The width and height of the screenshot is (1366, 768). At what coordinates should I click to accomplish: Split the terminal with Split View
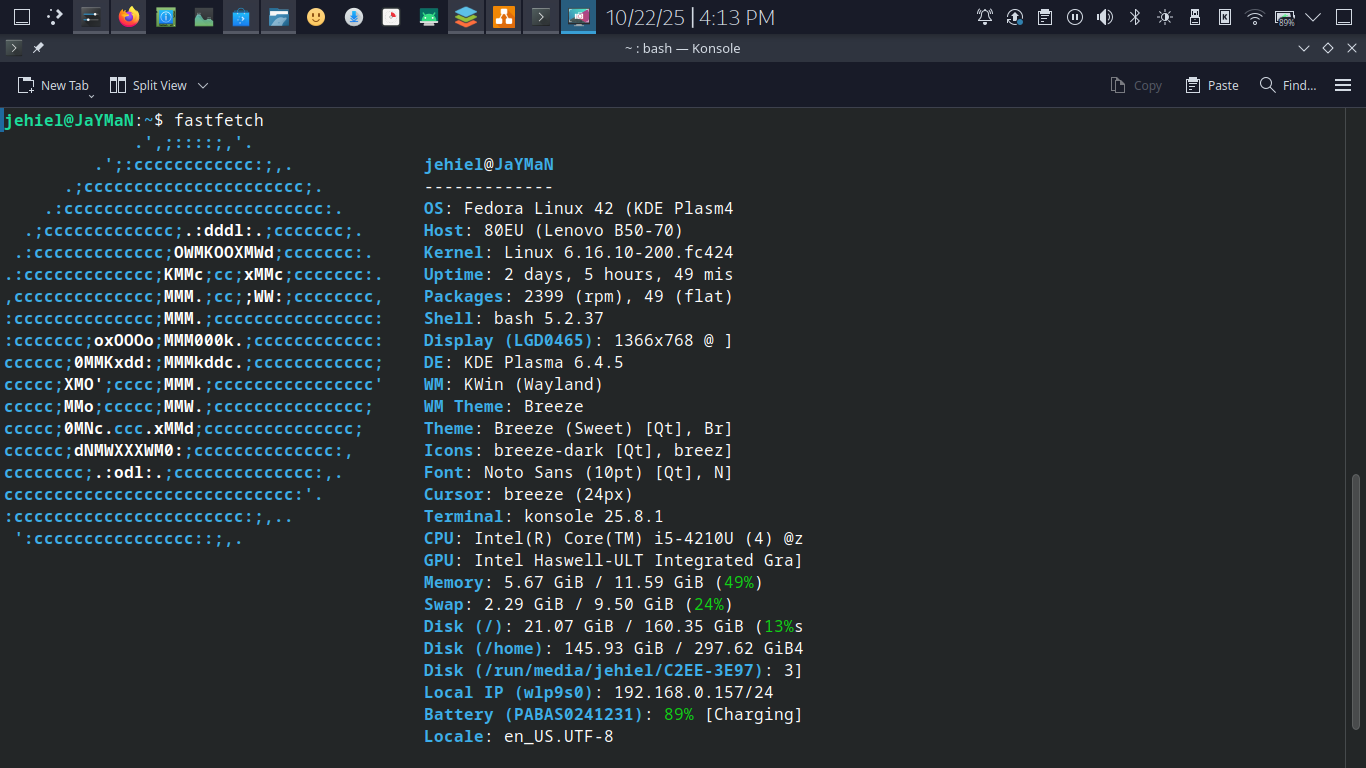148,86
